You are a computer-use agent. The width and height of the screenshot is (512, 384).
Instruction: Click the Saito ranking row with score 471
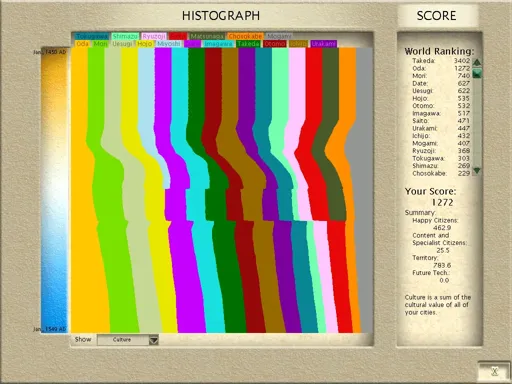pos(441,121)
